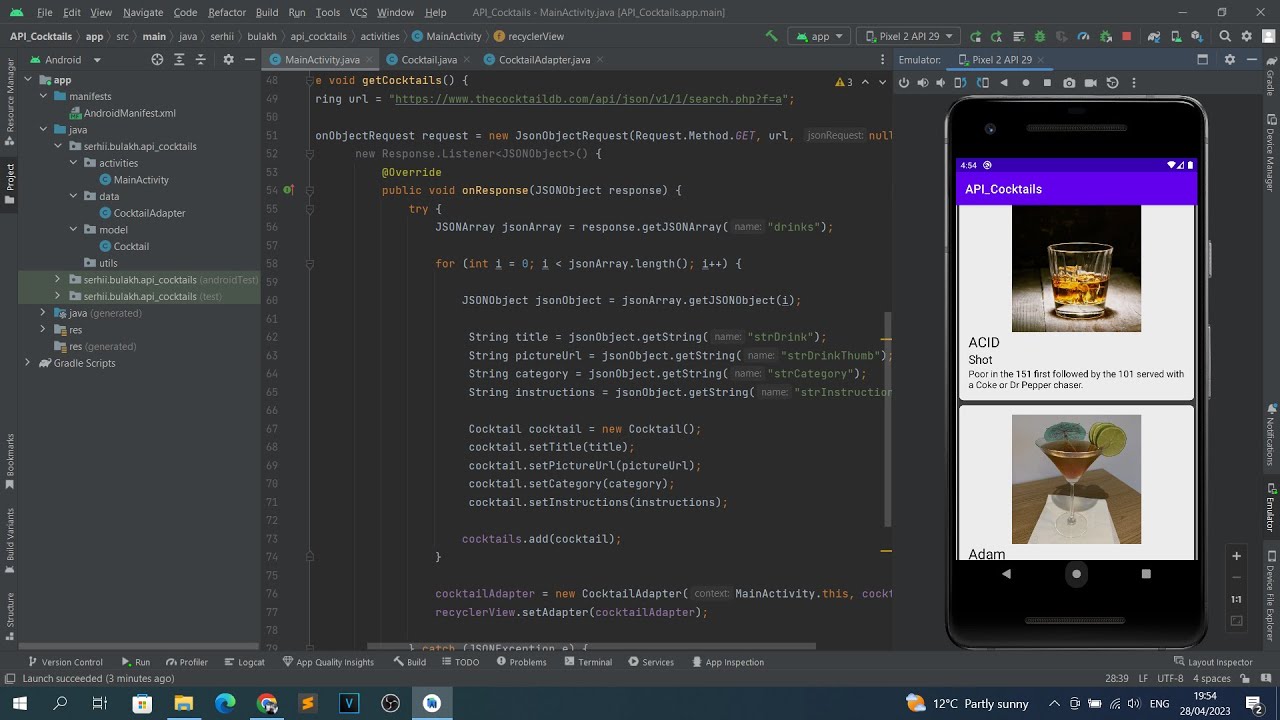Click the Profile app gauge icon
The image size is (1280, 720).
[x=1083, y=36]
